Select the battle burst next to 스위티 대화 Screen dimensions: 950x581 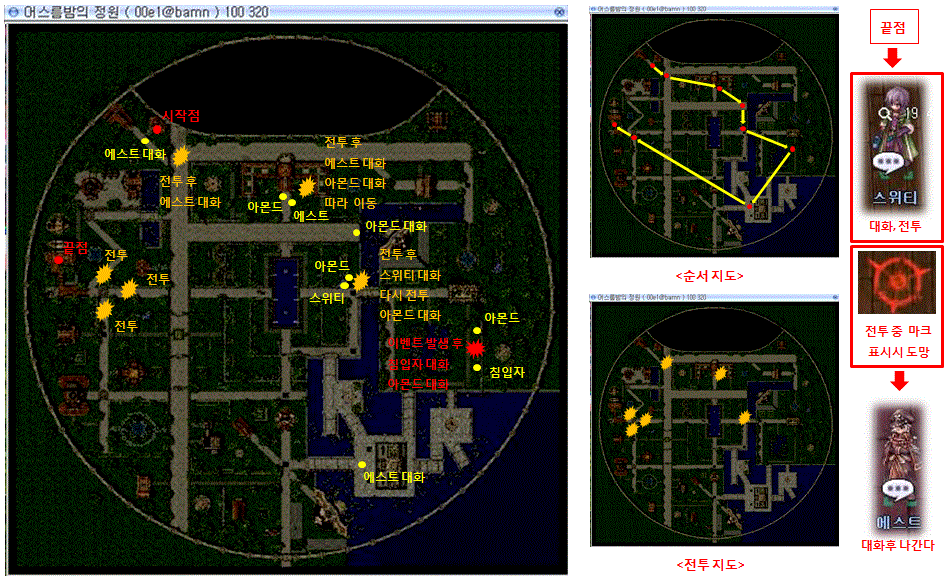point(361,281)
